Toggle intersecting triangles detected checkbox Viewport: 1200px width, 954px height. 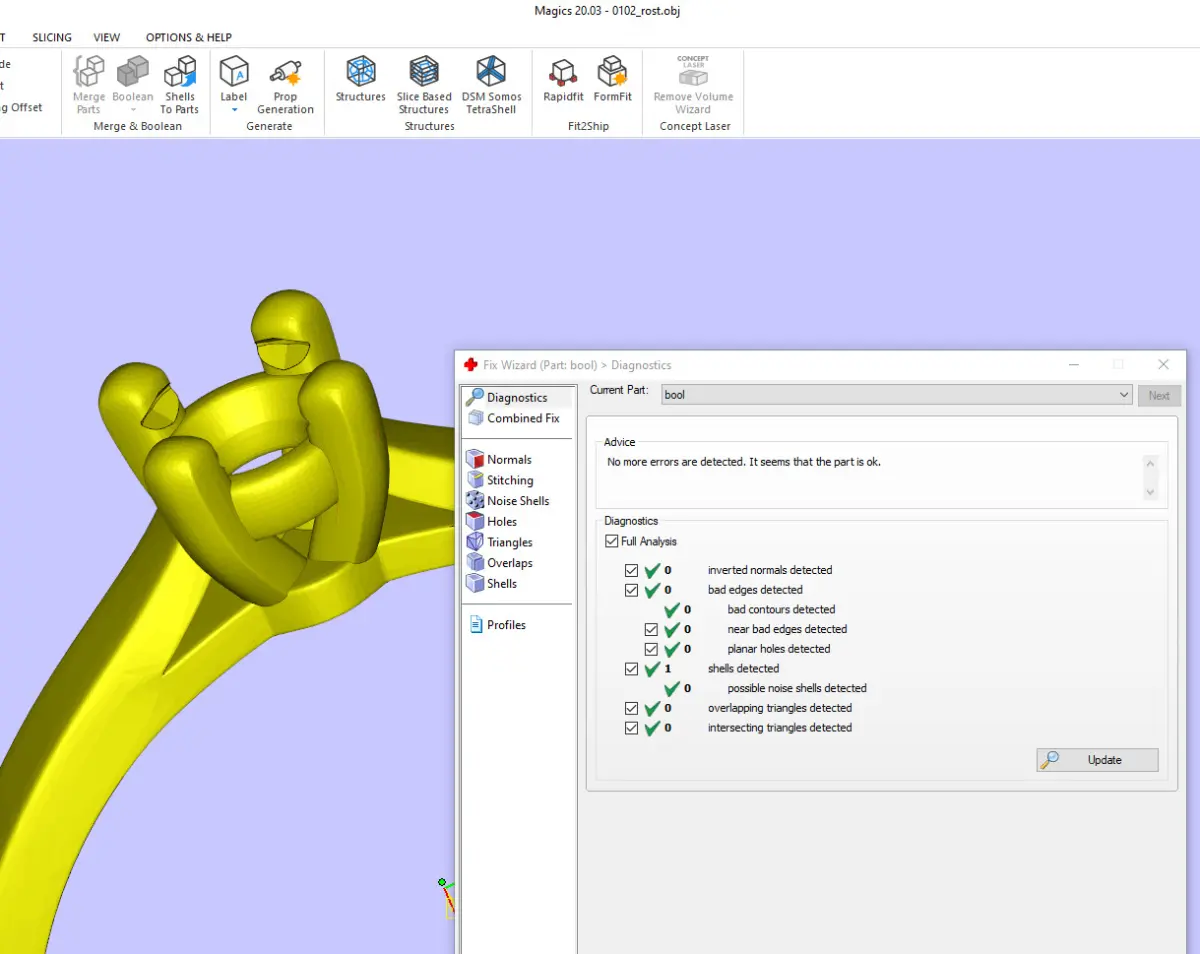pos(631,728)
